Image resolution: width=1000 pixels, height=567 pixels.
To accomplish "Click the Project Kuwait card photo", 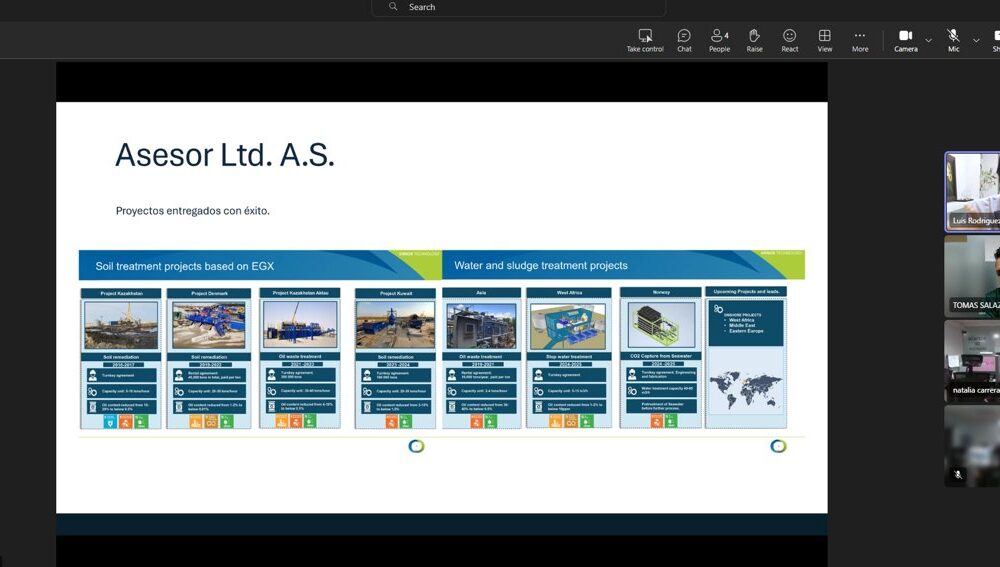I will pos(395,325).
